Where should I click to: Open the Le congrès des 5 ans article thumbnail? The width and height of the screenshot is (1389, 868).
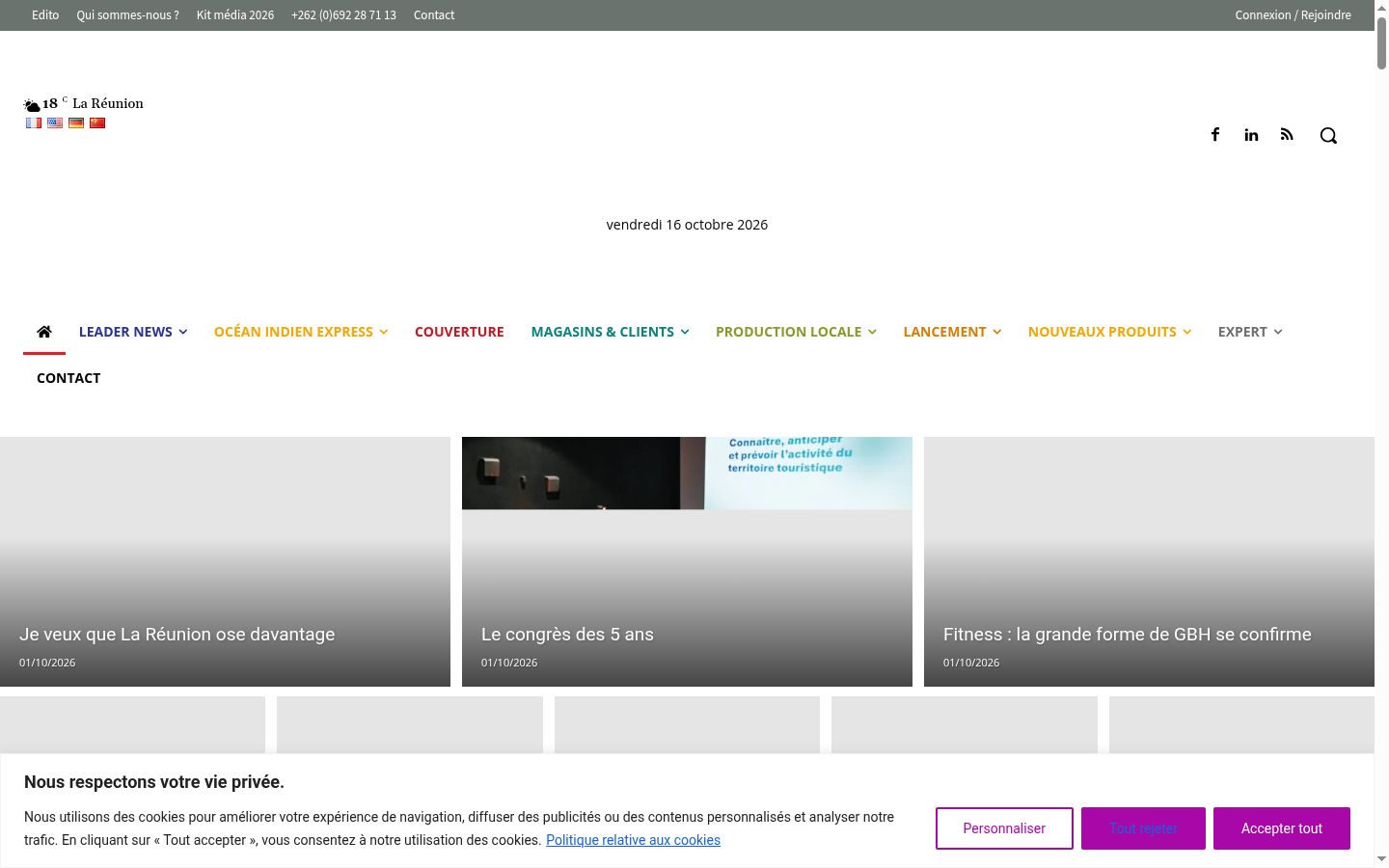click(x=687, y=561)
